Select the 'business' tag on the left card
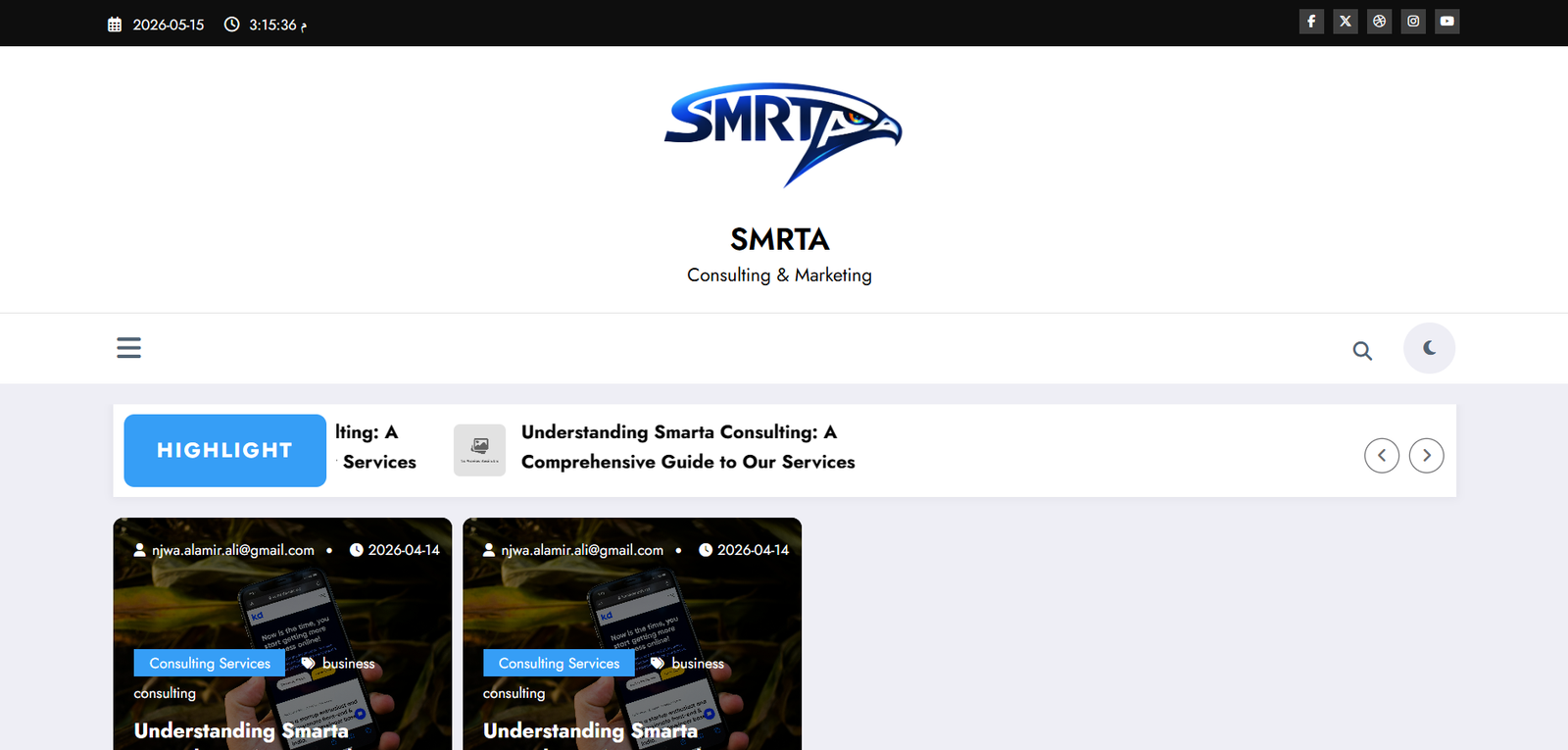Viewport: 1568px width, 750px height. pos(349,664)
